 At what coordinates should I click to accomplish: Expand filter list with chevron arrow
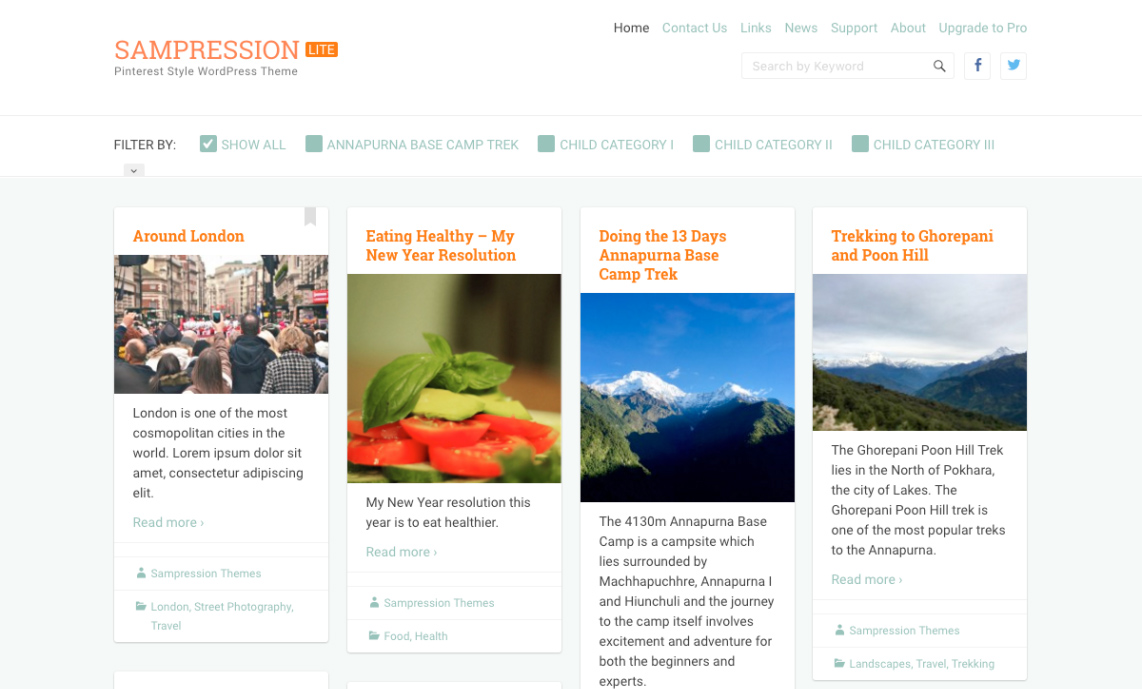point(134,170)
